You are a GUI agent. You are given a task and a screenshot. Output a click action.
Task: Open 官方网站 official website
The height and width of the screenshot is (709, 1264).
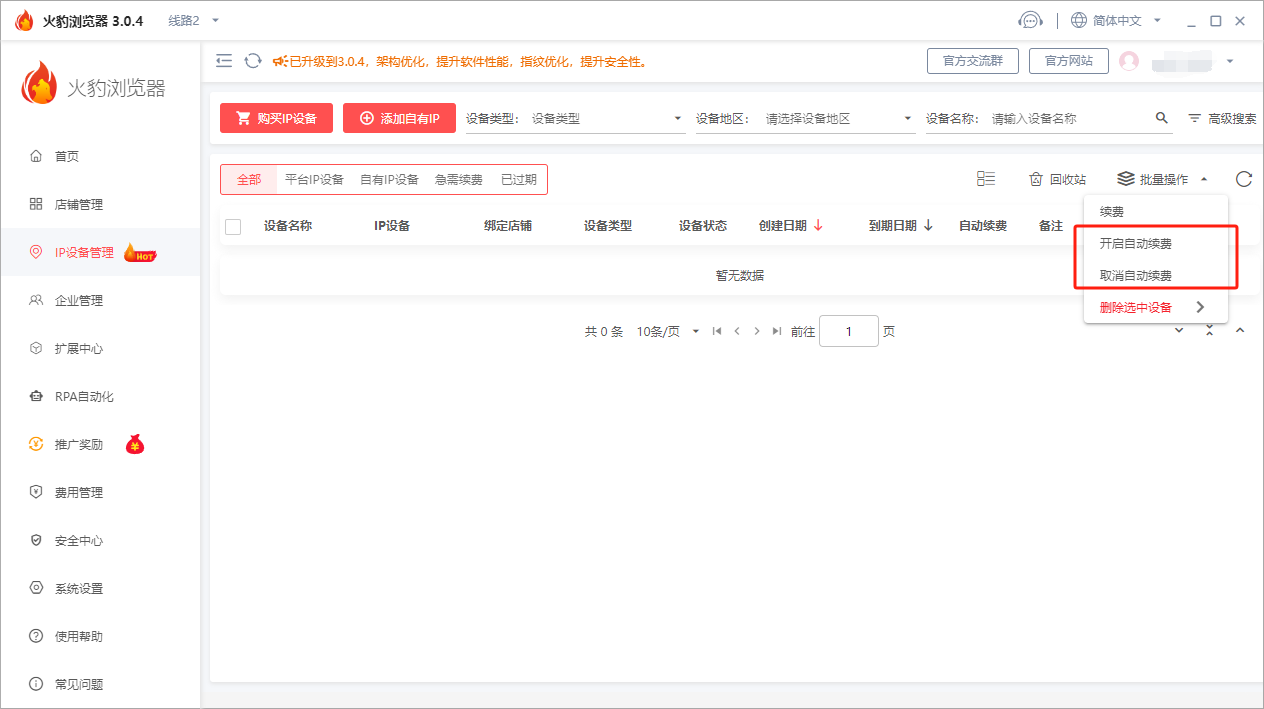(1071, 60)
